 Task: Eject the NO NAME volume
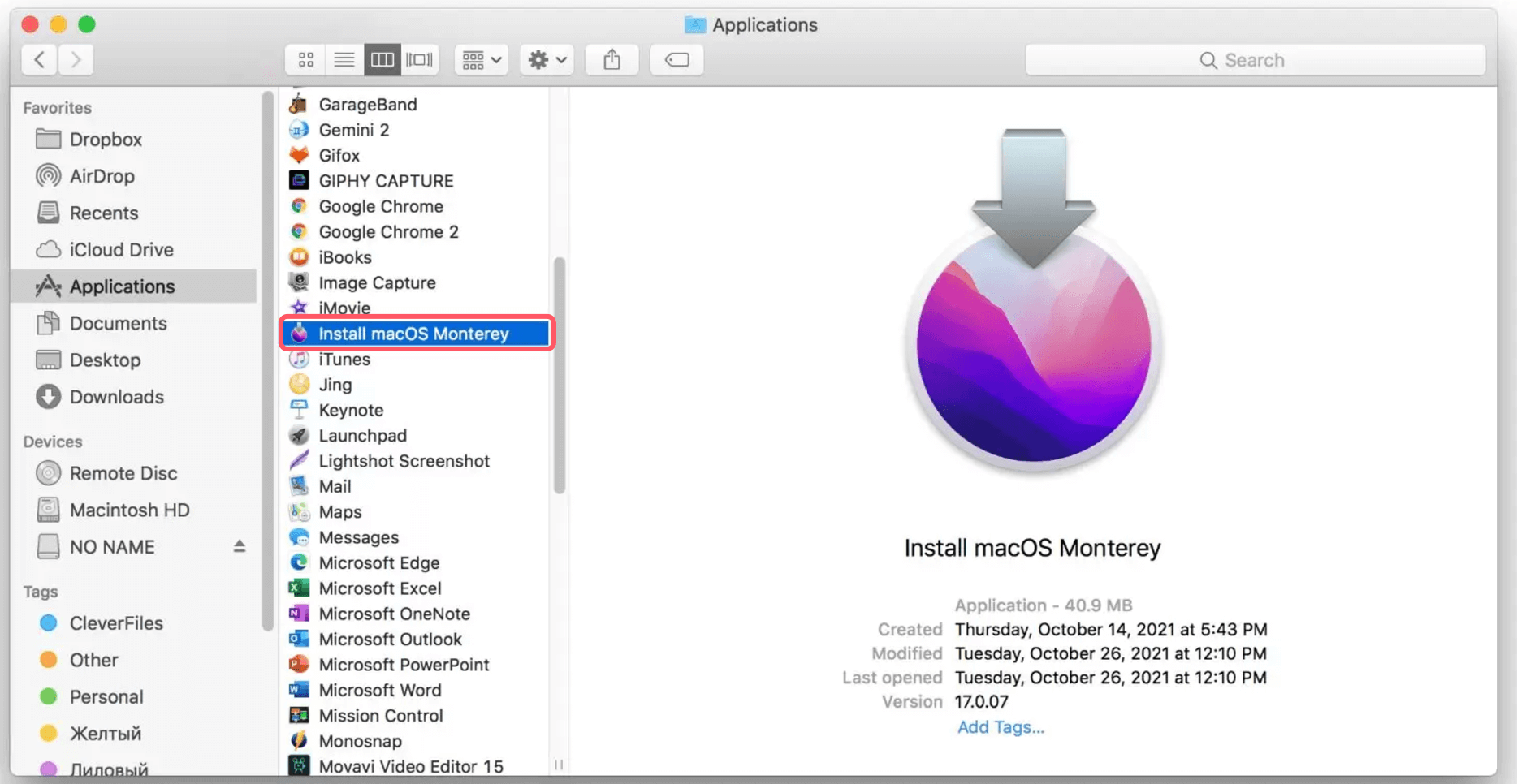239,546
